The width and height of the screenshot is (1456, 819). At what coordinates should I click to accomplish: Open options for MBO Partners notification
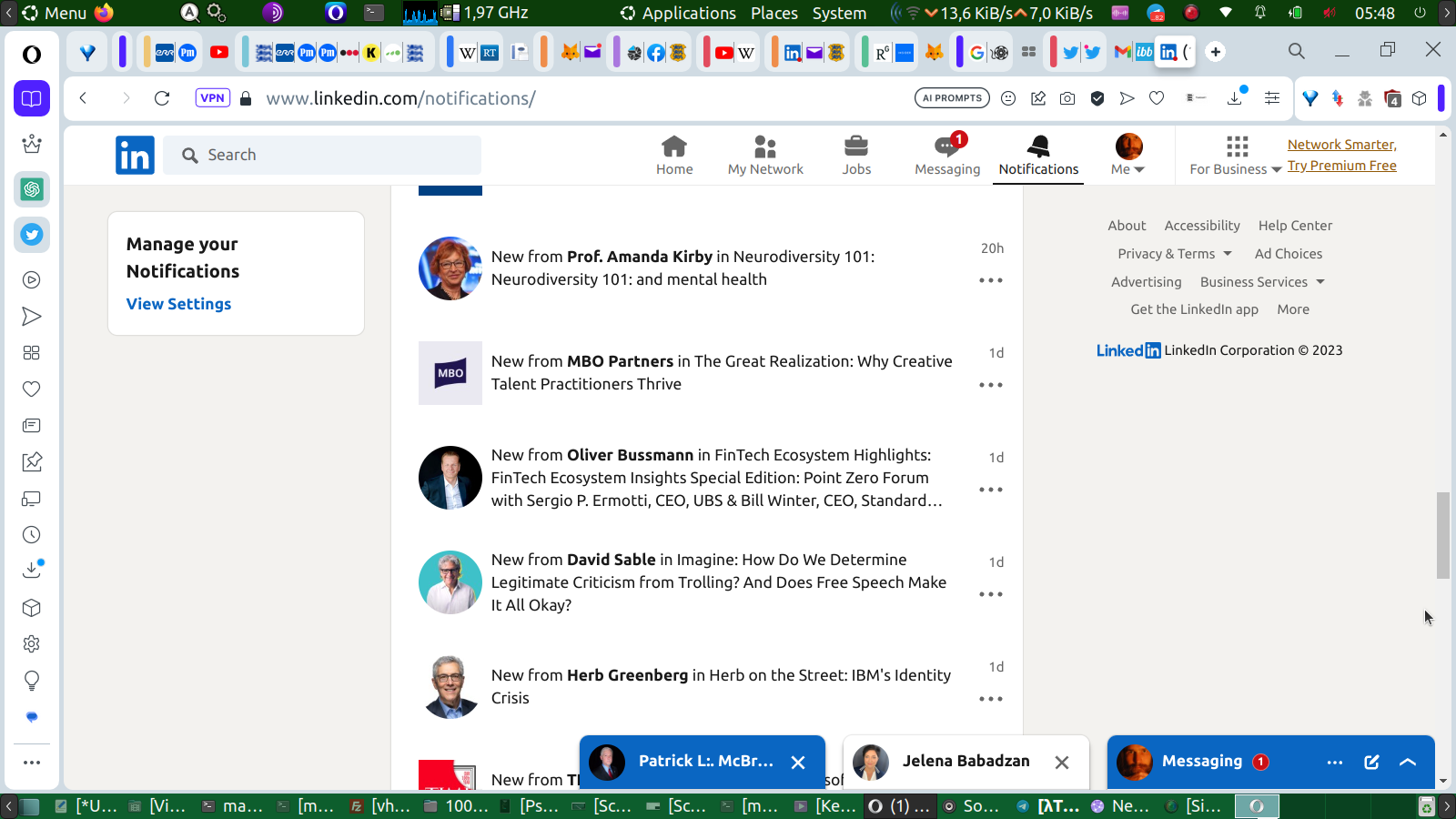991,385
